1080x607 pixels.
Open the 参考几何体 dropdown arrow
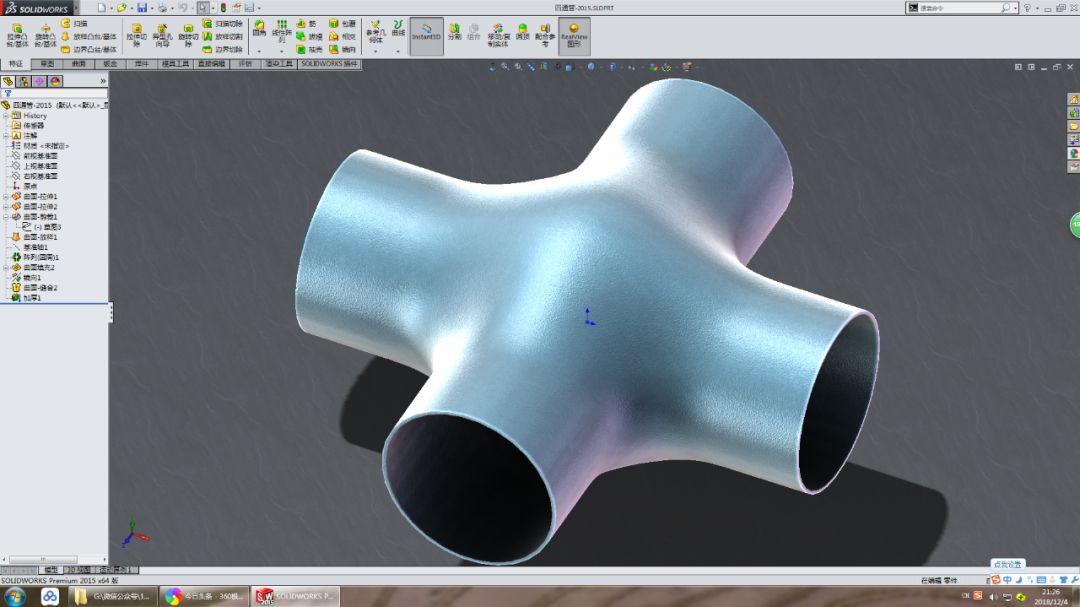(x=376, y=49)
